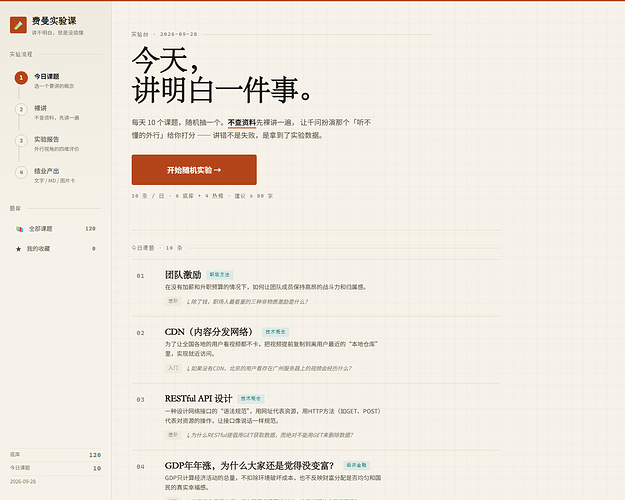
Task: Click the 今日课题 · 10 条 heading
Action: 157,248
